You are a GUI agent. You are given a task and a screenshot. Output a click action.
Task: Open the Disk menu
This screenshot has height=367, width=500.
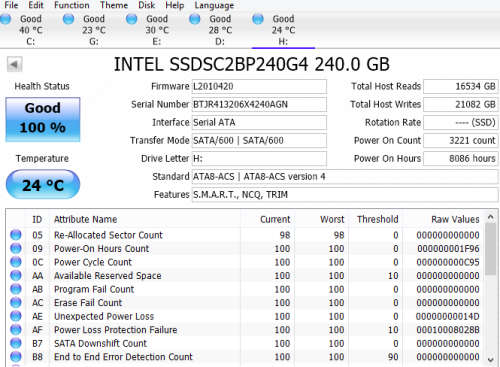(147, 5)
